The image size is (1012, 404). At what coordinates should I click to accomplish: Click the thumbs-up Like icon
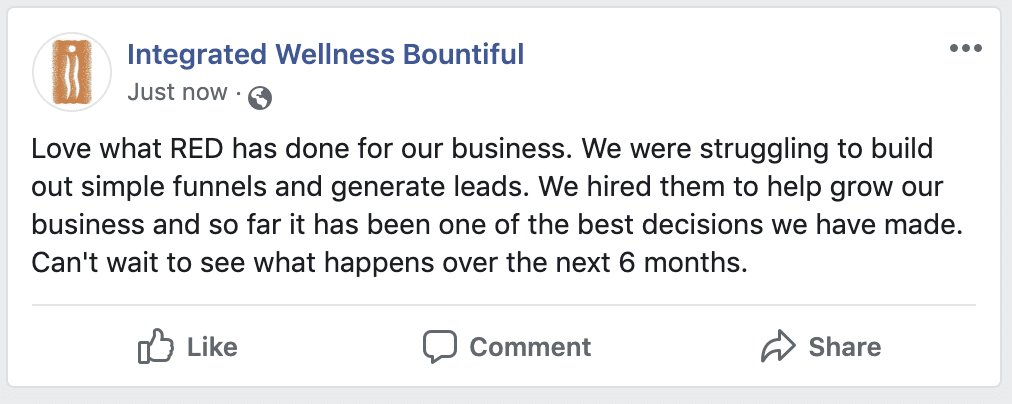[x=155, y=347]
